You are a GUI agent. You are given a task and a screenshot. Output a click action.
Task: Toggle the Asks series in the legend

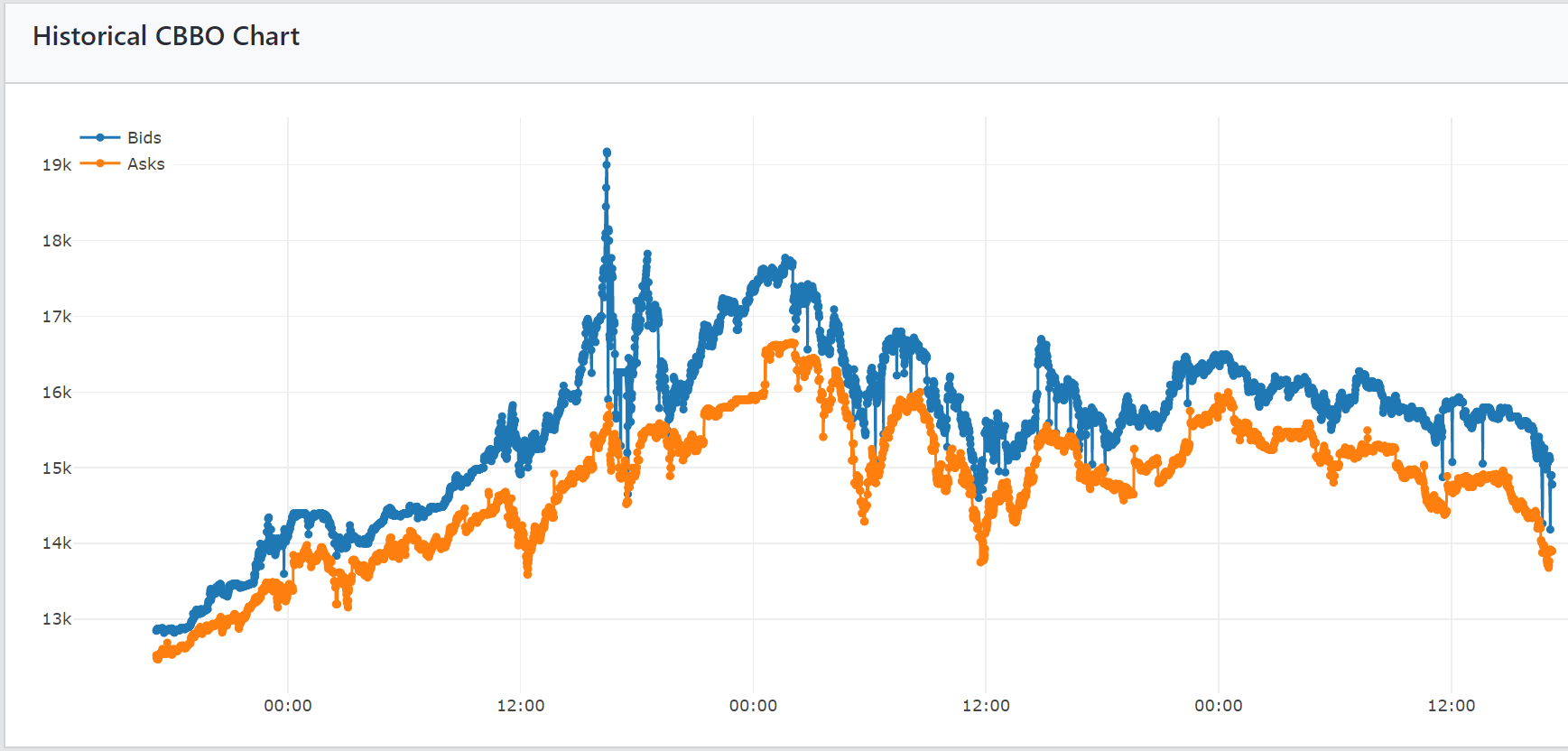(x=145, y=164)
